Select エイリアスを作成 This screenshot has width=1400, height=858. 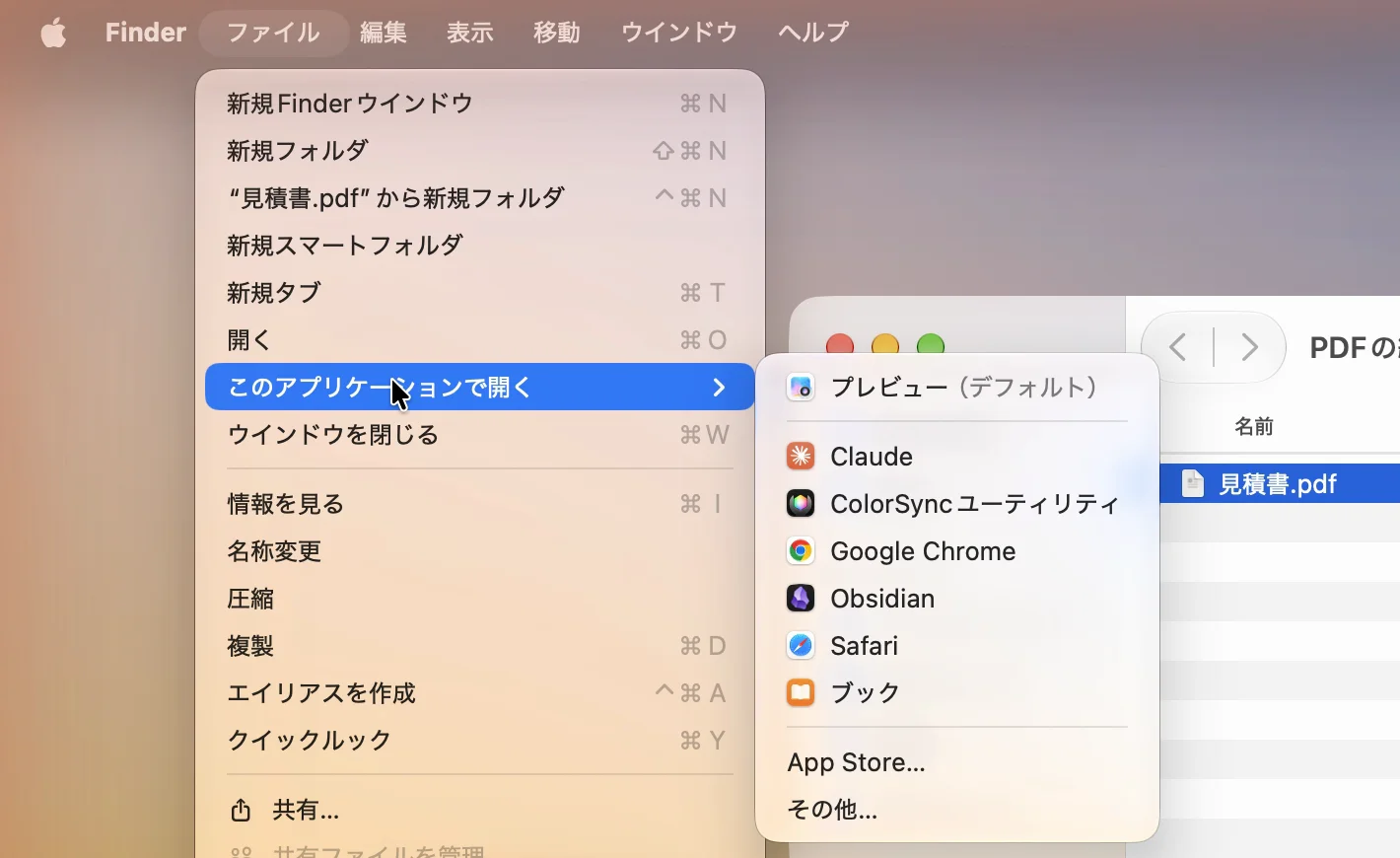480,693
